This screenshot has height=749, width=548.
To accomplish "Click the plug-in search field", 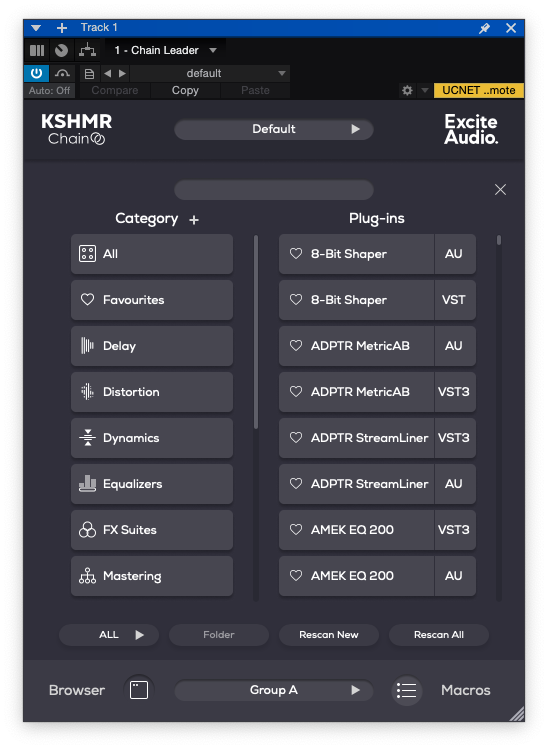I will click(x=274, y=190).
